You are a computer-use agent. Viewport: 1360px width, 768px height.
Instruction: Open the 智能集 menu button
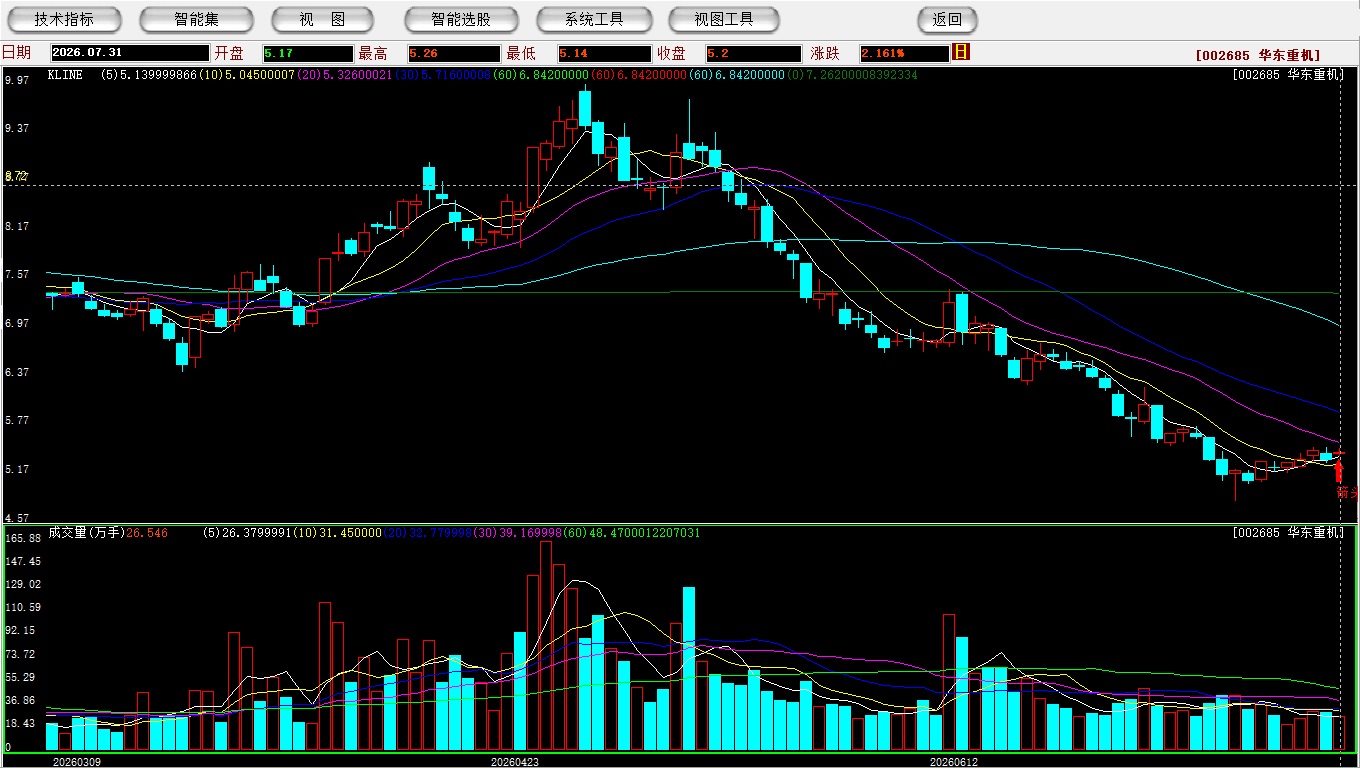[196, 19]
